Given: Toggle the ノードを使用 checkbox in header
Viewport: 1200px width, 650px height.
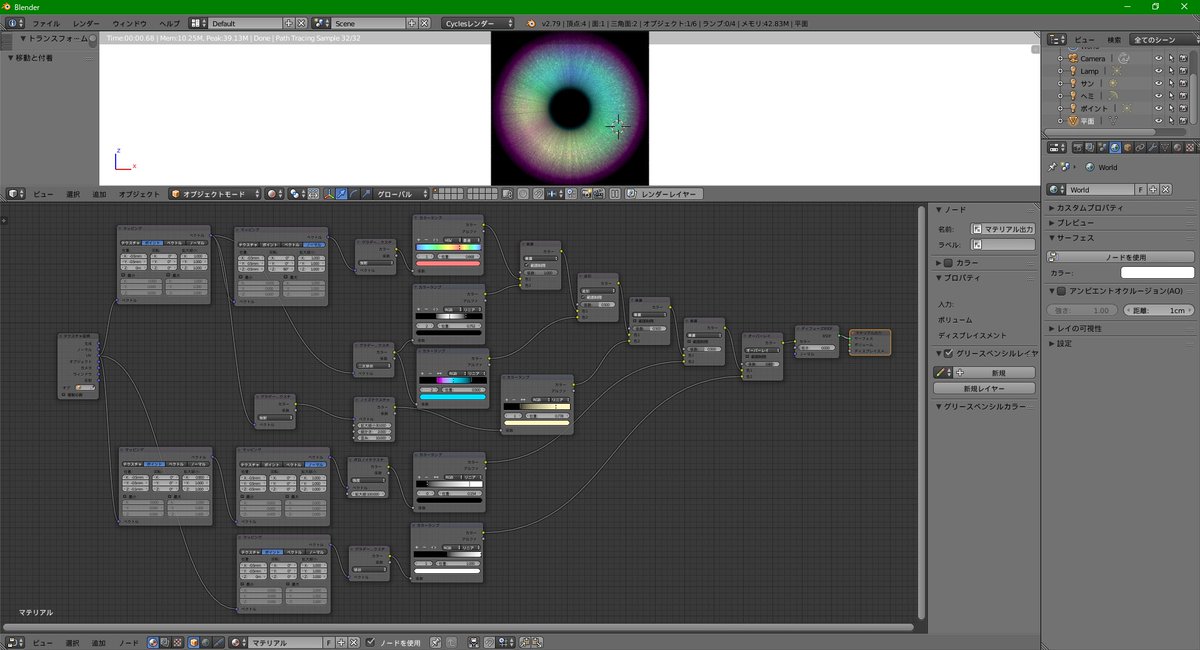Looking at the screenshot, I should pyautogui.click(x=372, y=643).
